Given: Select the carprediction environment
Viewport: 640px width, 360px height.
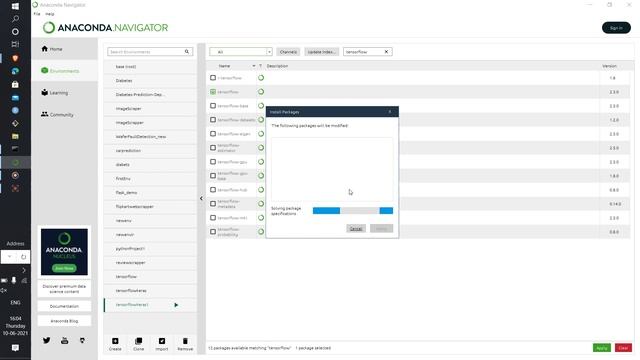Looking at the screenshot, I should [x=150, y=151].
